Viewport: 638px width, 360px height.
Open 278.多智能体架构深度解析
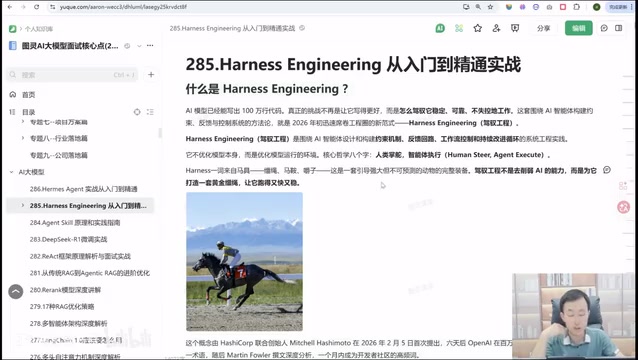click(68, 324)
